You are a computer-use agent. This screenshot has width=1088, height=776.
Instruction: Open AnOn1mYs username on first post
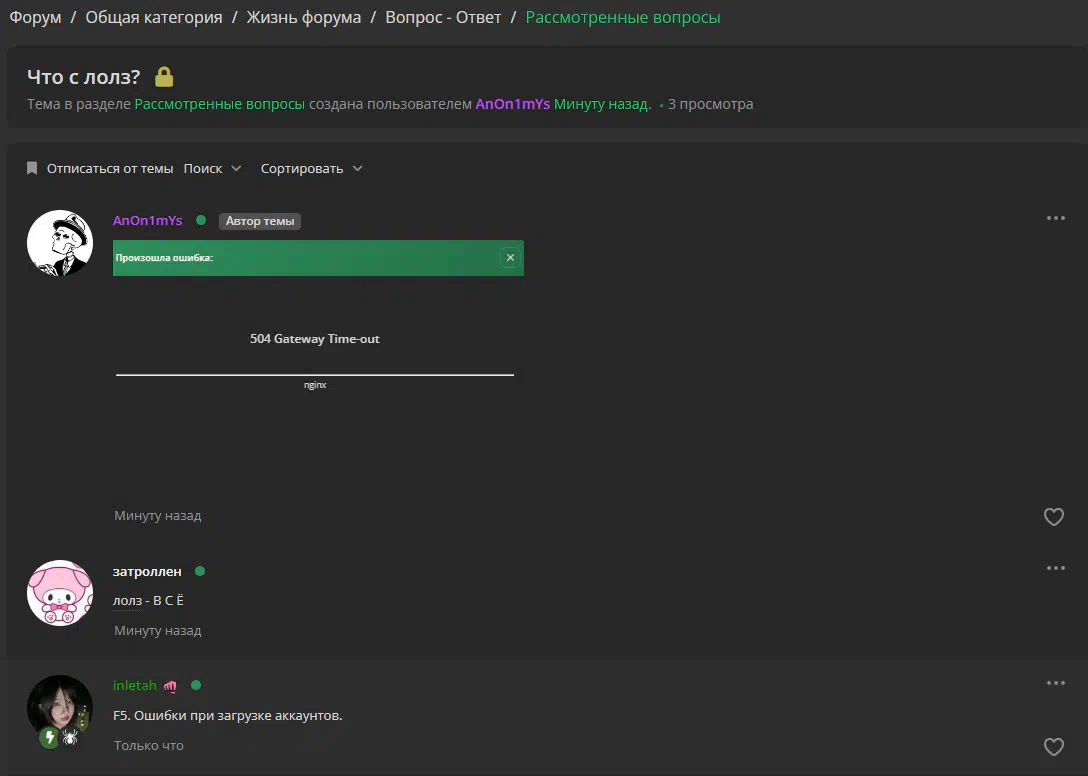pyautogui.click(x=148, y=220)
